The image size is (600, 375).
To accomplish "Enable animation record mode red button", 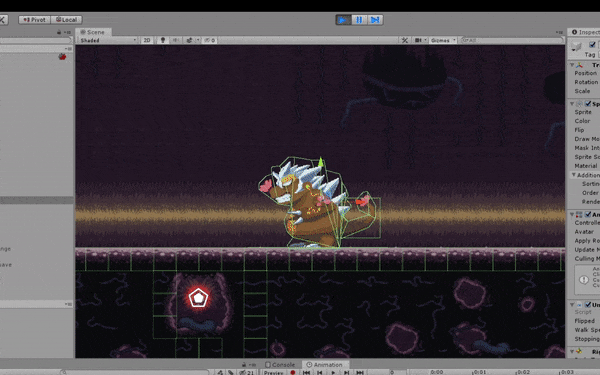I will 293,372.
